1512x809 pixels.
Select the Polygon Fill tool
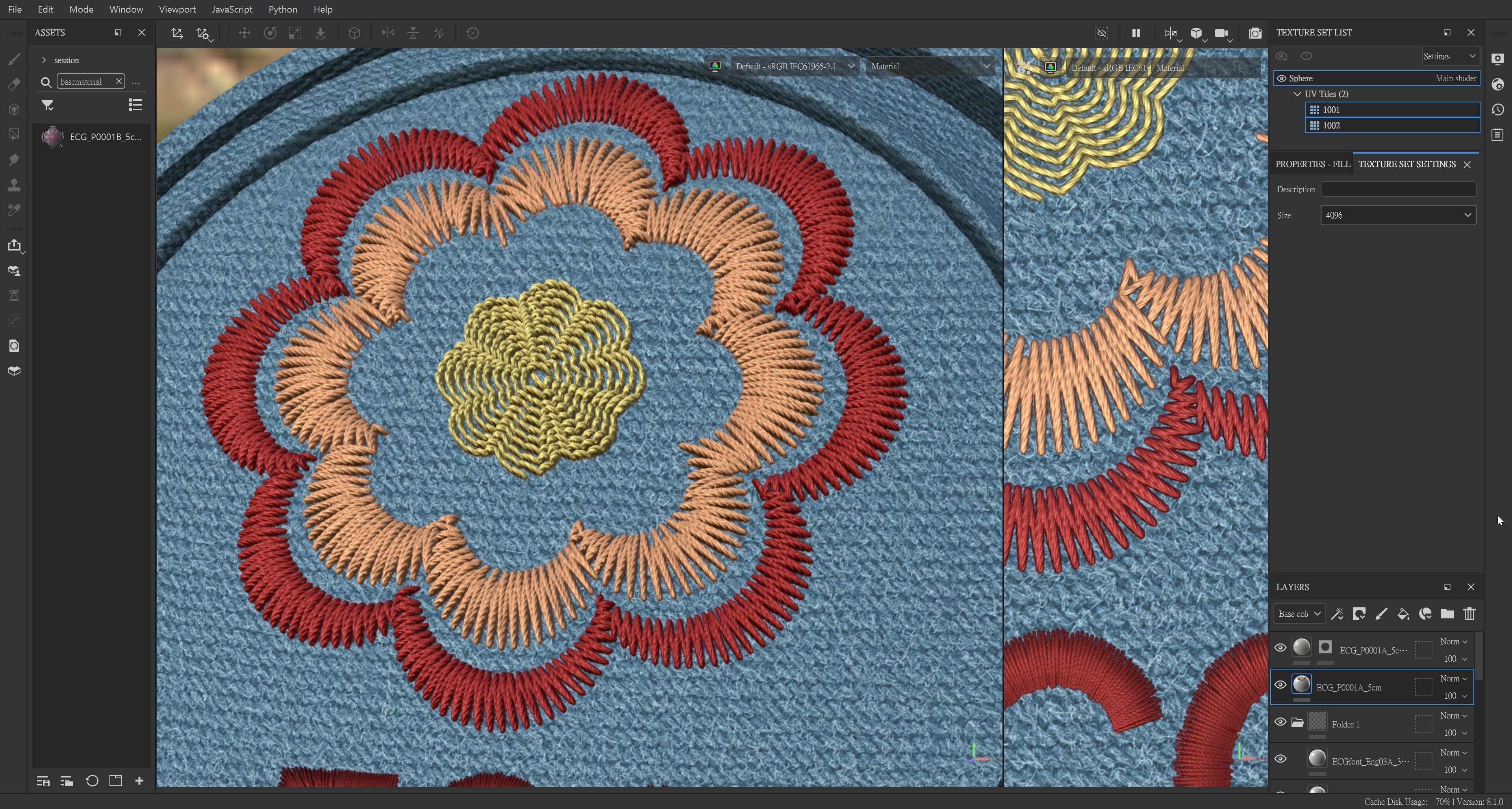(14, 134)
